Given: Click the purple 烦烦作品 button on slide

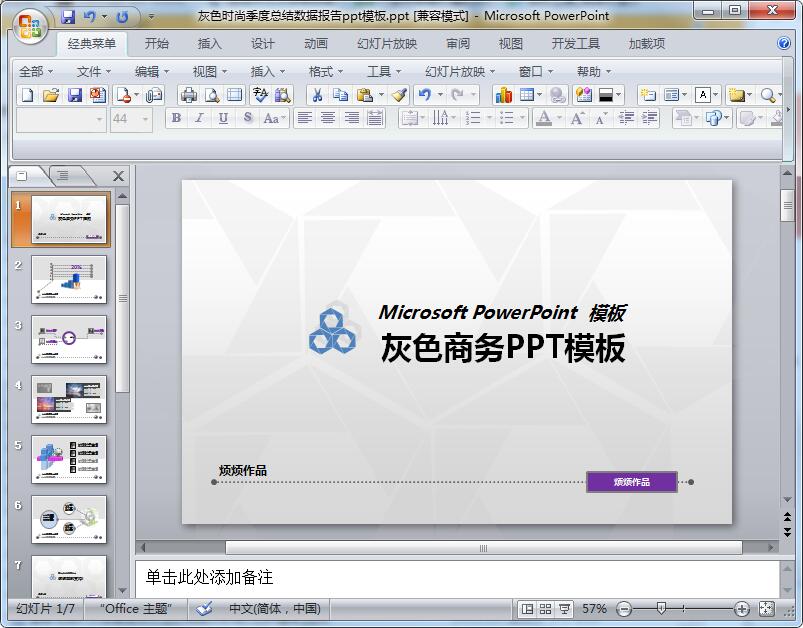Looking at the screenshot, I should tap(631, 482).
